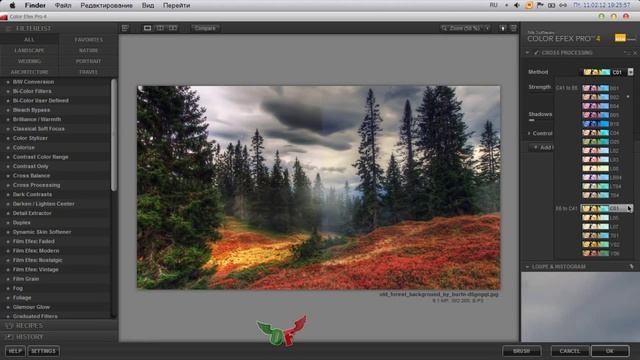Select the side-by-side preview view icon

pos(173,28)
